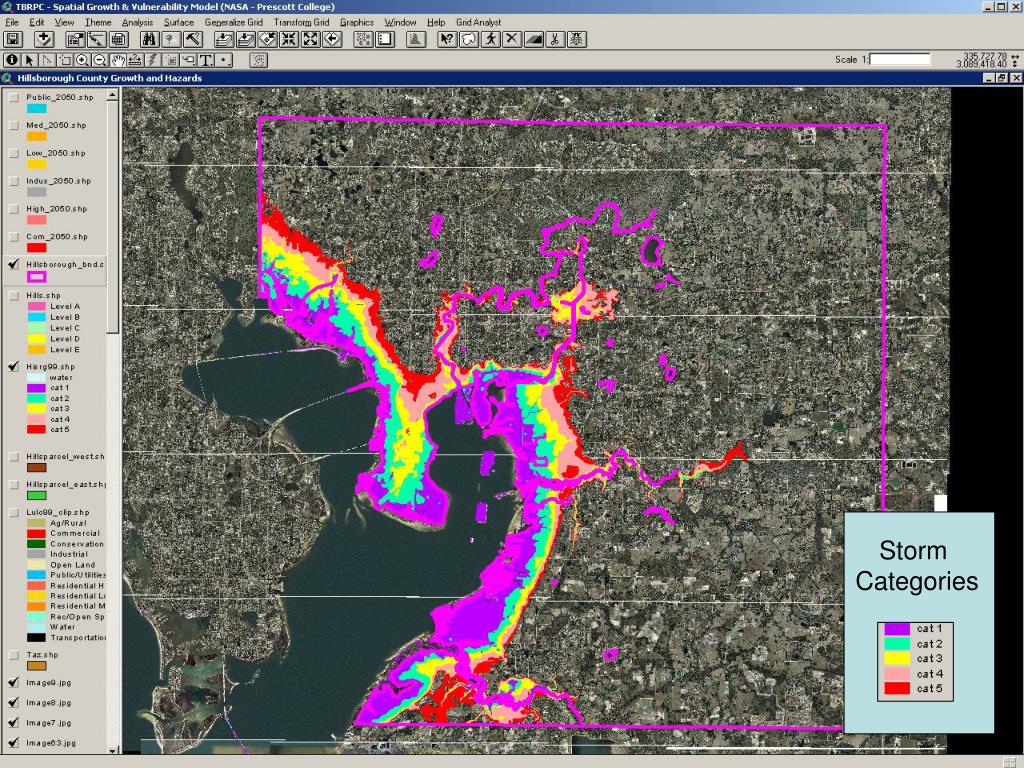
Task: Click the table of contents scroll up arrow
Action: [112, 95]
